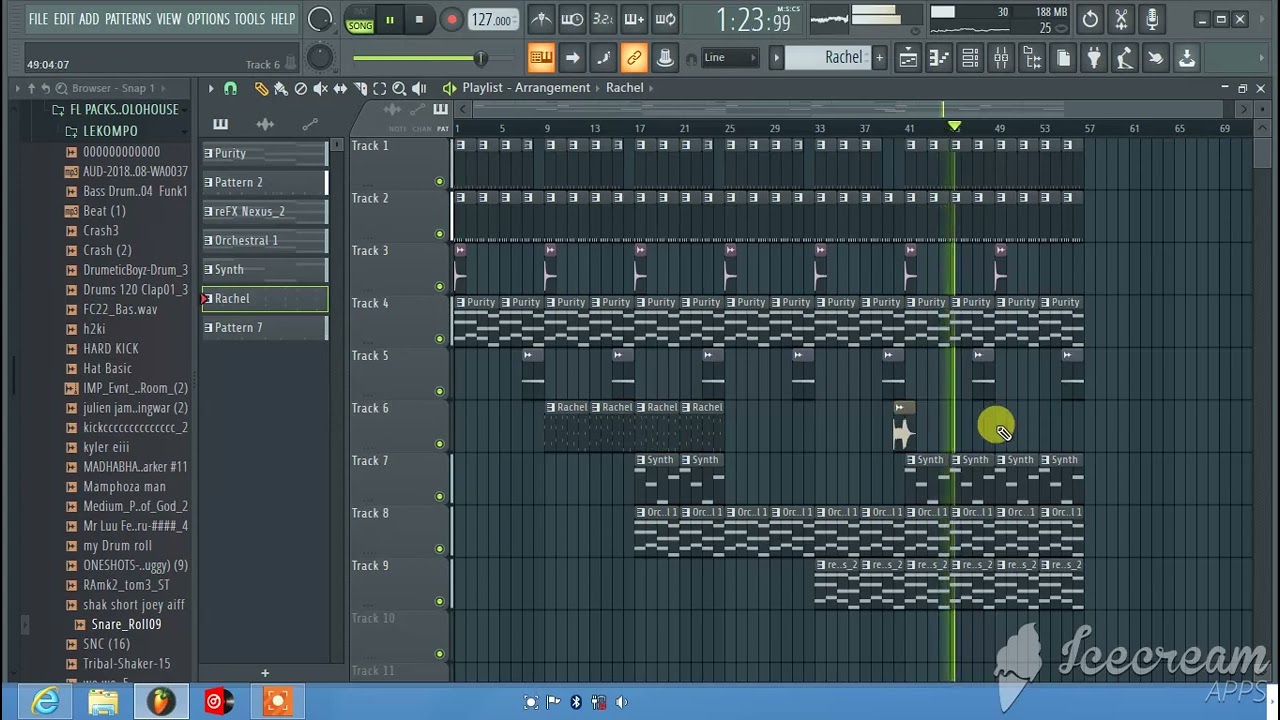Viewport: 1280px width, 720px height.
Task: Open the OPTIONS menu
Action: click(208, 19)
